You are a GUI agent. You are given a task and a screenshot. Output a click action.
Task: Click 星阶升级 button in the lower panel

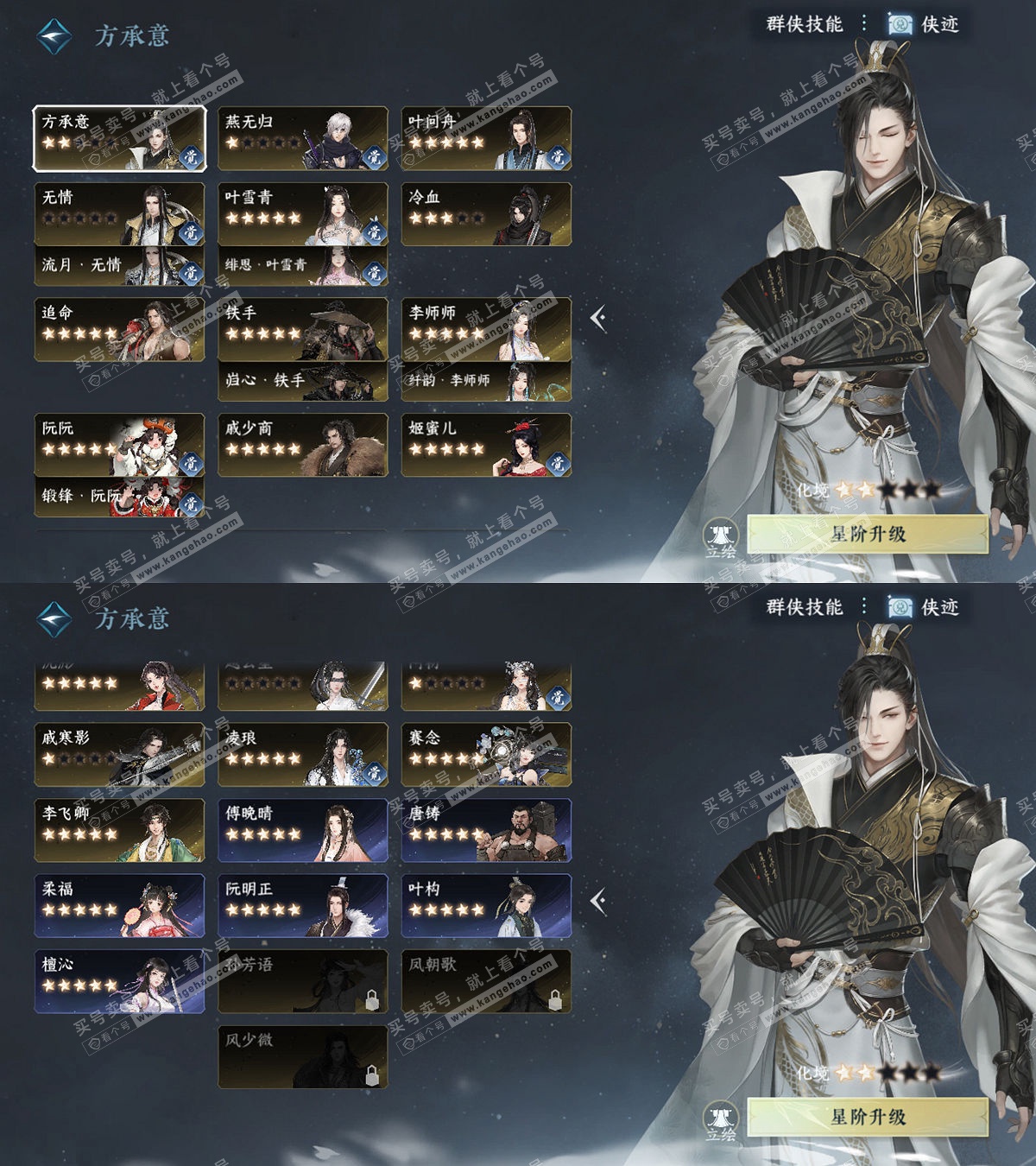(868, 1117)
